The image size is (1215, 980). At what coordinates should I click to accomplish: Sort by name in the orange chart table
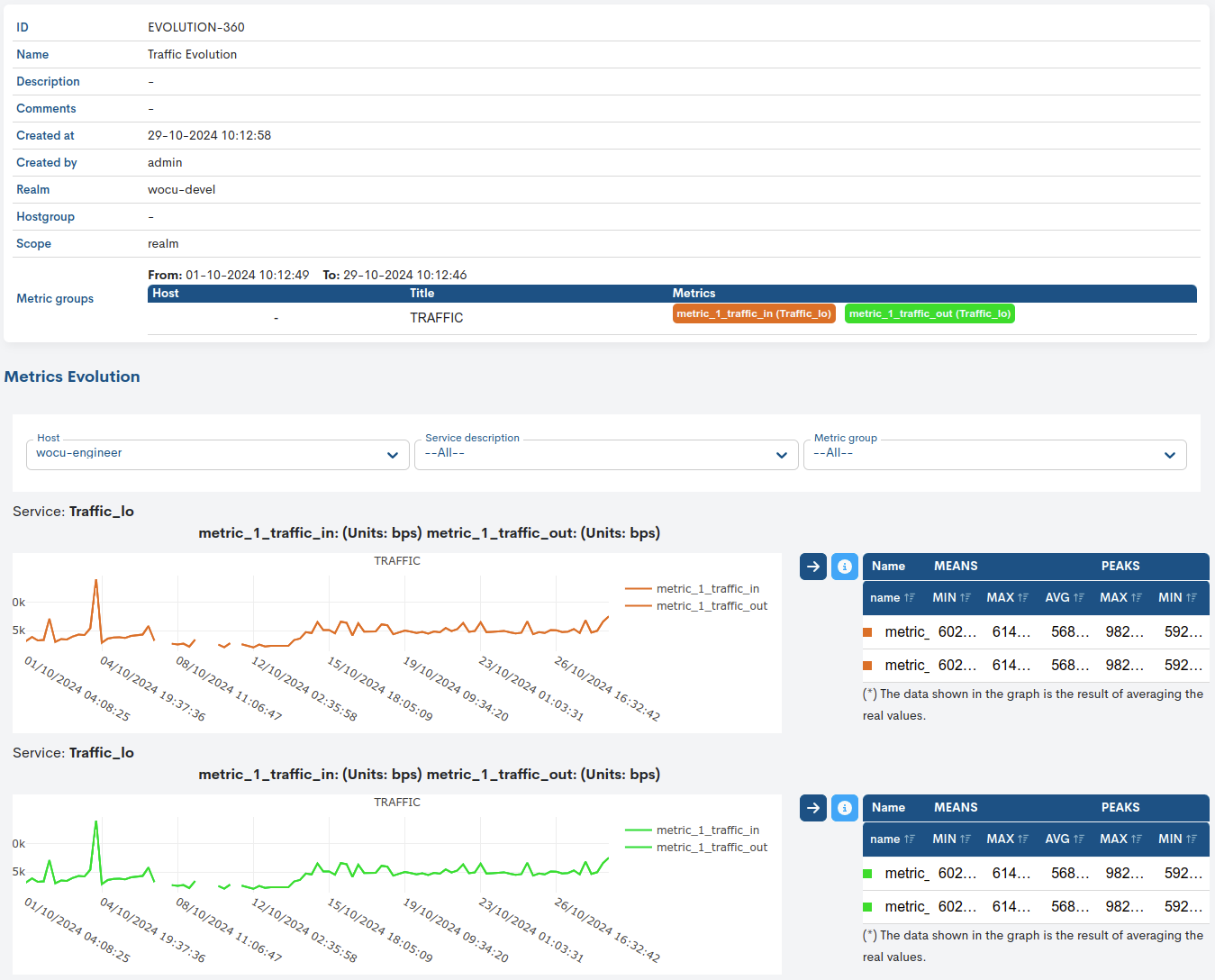(x=893, y=597)
